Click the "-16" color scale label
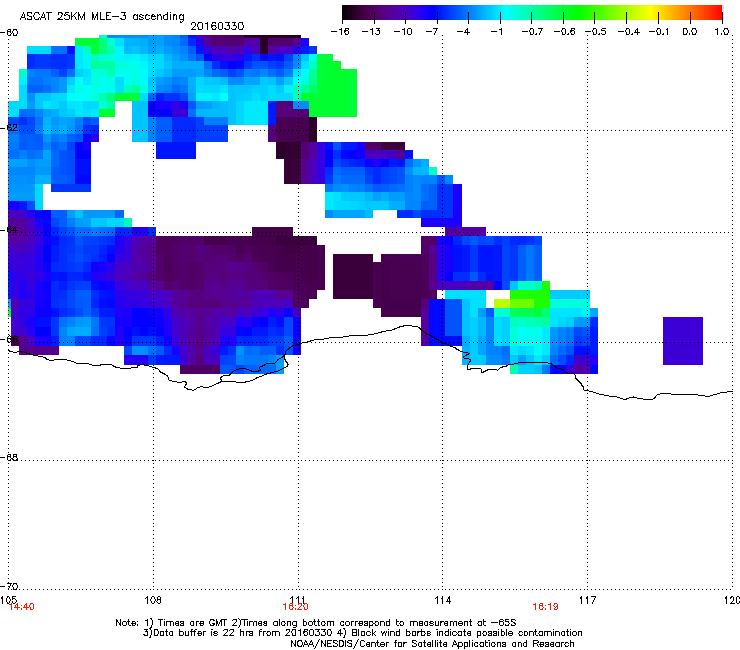Screen dimensions: 740x650 340,32
